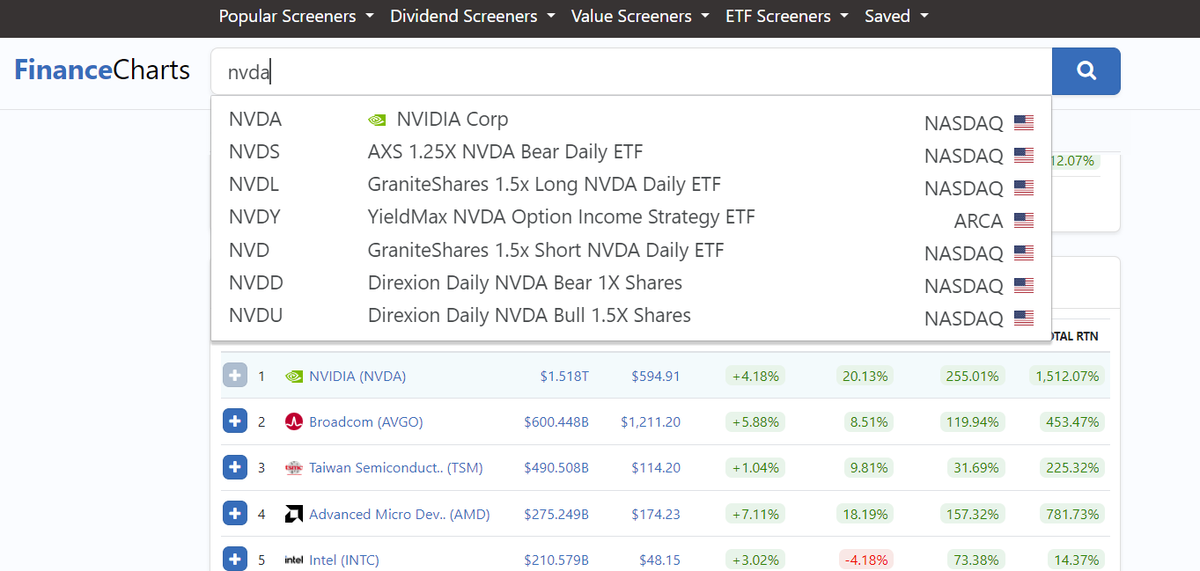
Task: Open Popular Screeners dropdown menu
Action: pyautogui.click(x=296, y=16)
